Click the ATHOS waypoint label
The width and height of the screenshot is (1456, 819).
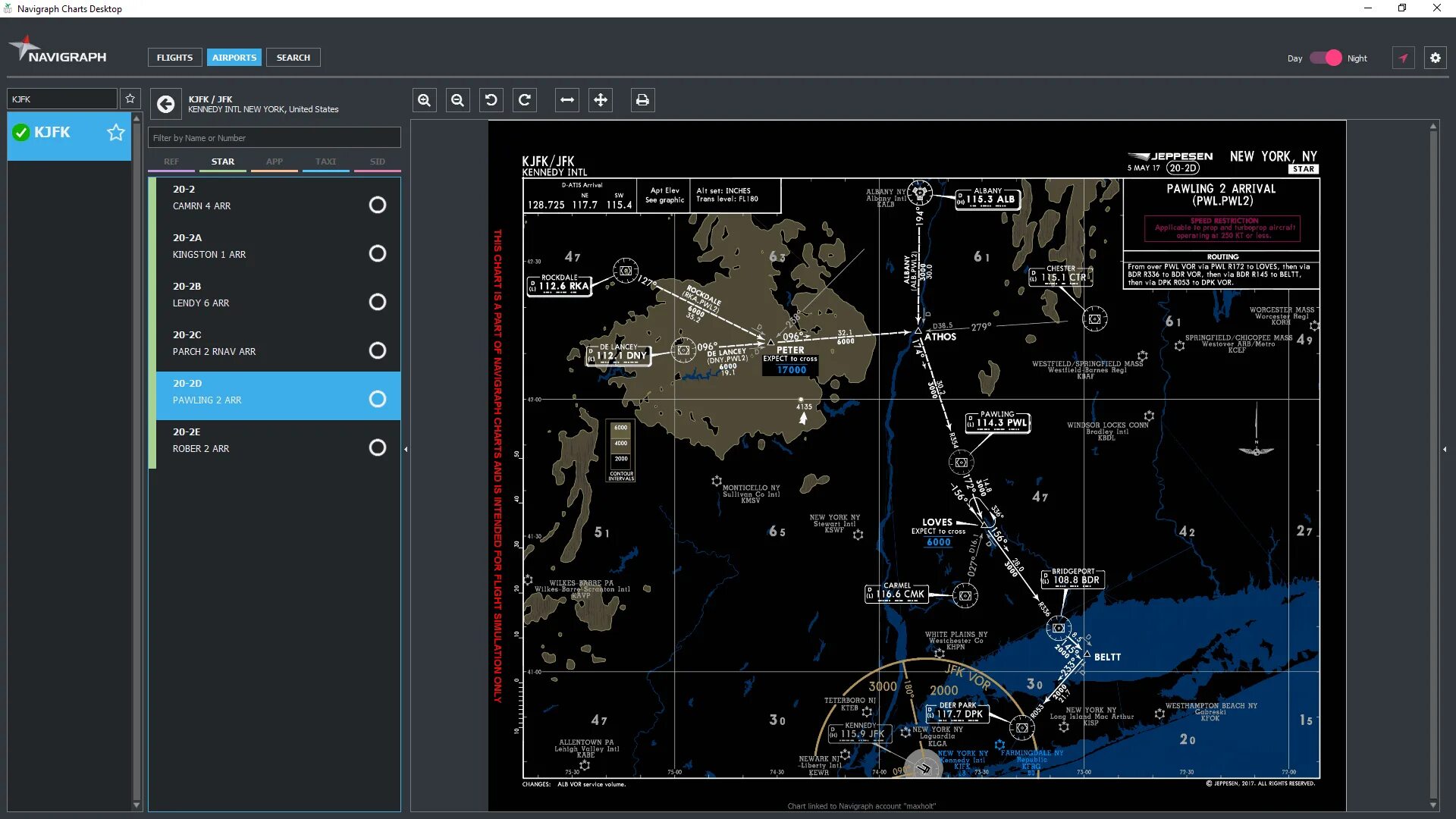click(x=940, y=337)
